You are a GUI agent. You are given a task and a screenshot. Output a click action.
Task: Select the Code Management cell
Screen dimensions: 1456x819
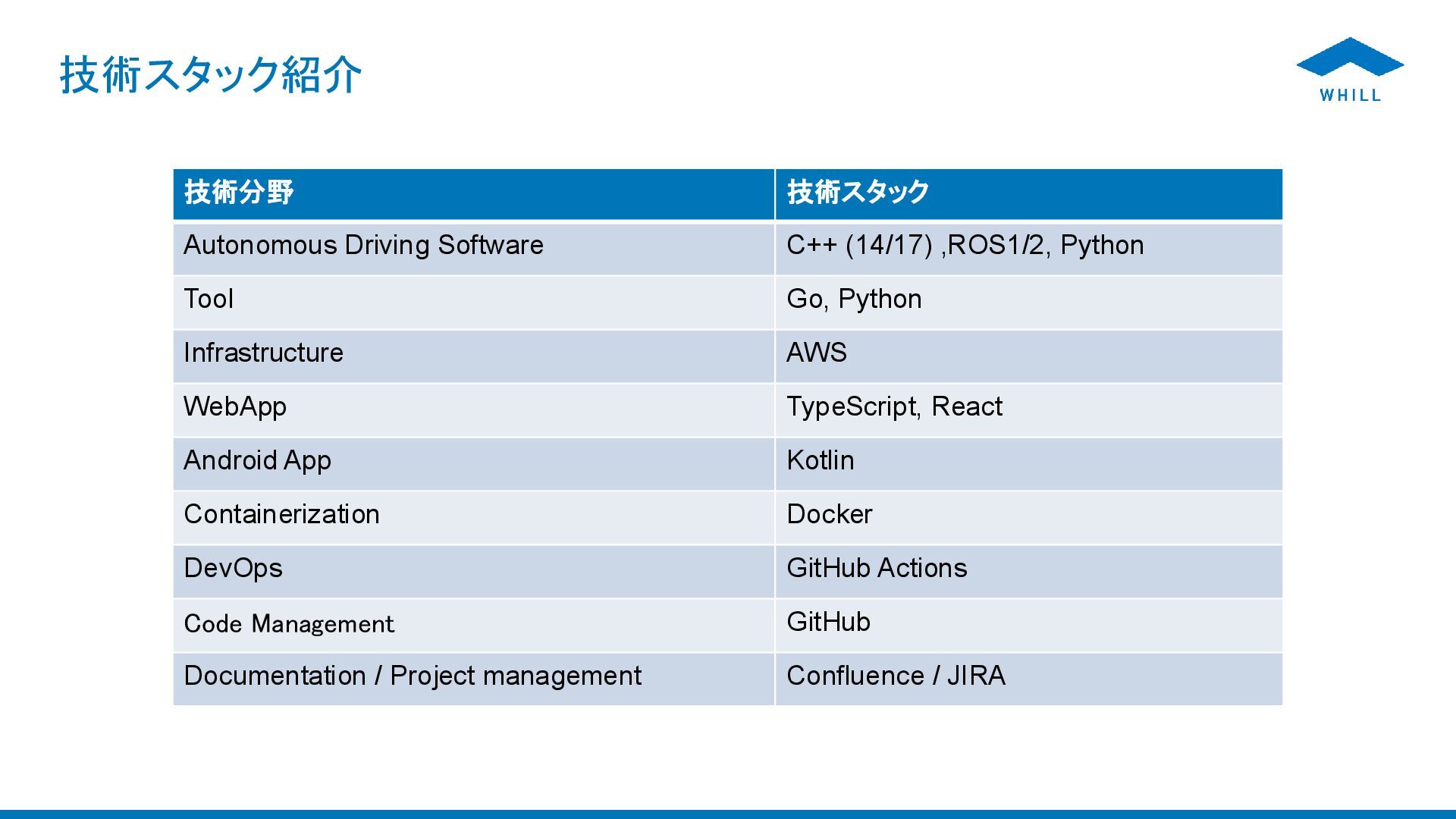click(289, 624)
